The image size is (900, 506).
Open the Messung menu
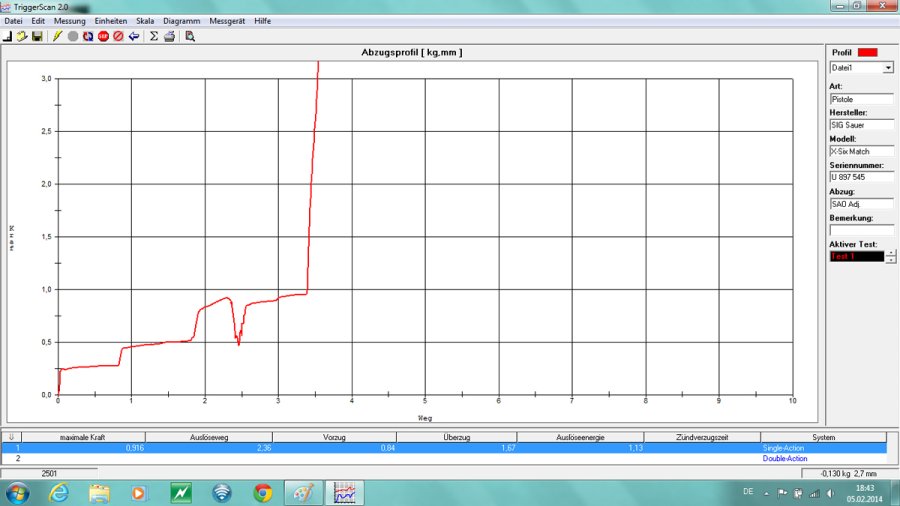(69, 21)
